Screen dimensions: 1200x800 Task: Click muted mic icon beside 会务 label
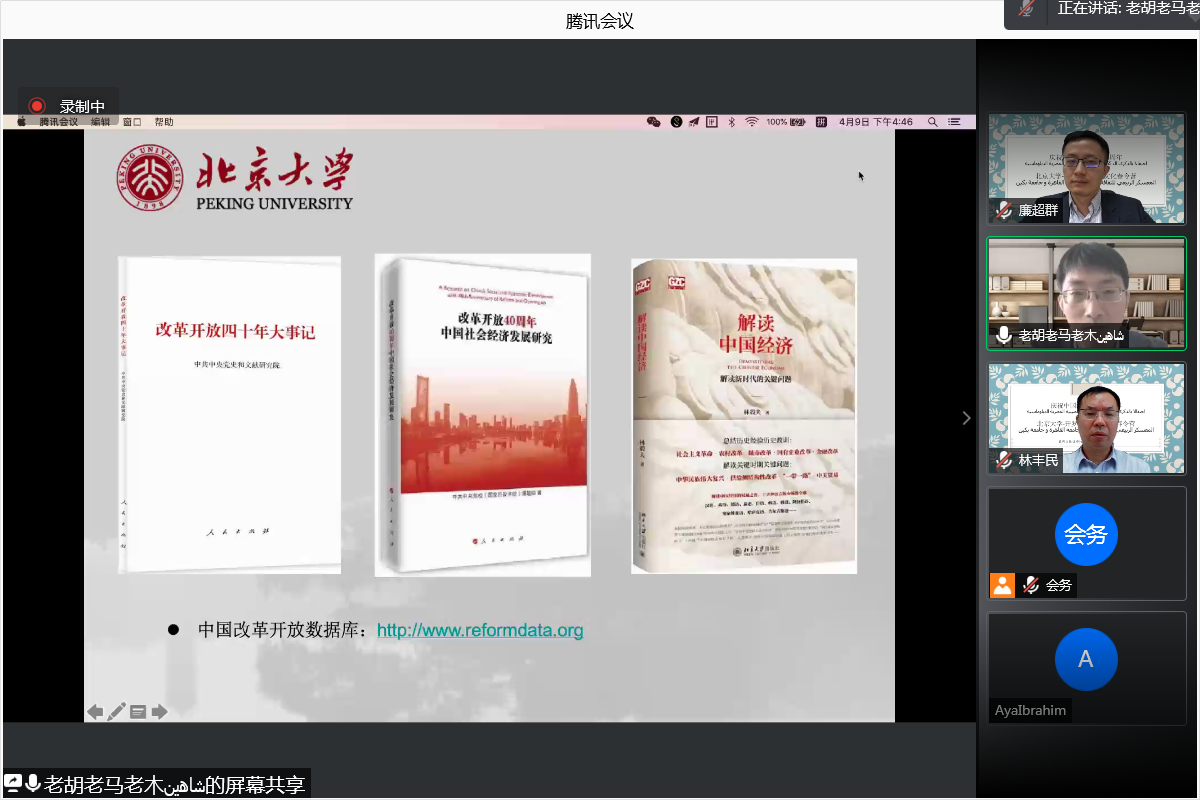point(1030,585)
